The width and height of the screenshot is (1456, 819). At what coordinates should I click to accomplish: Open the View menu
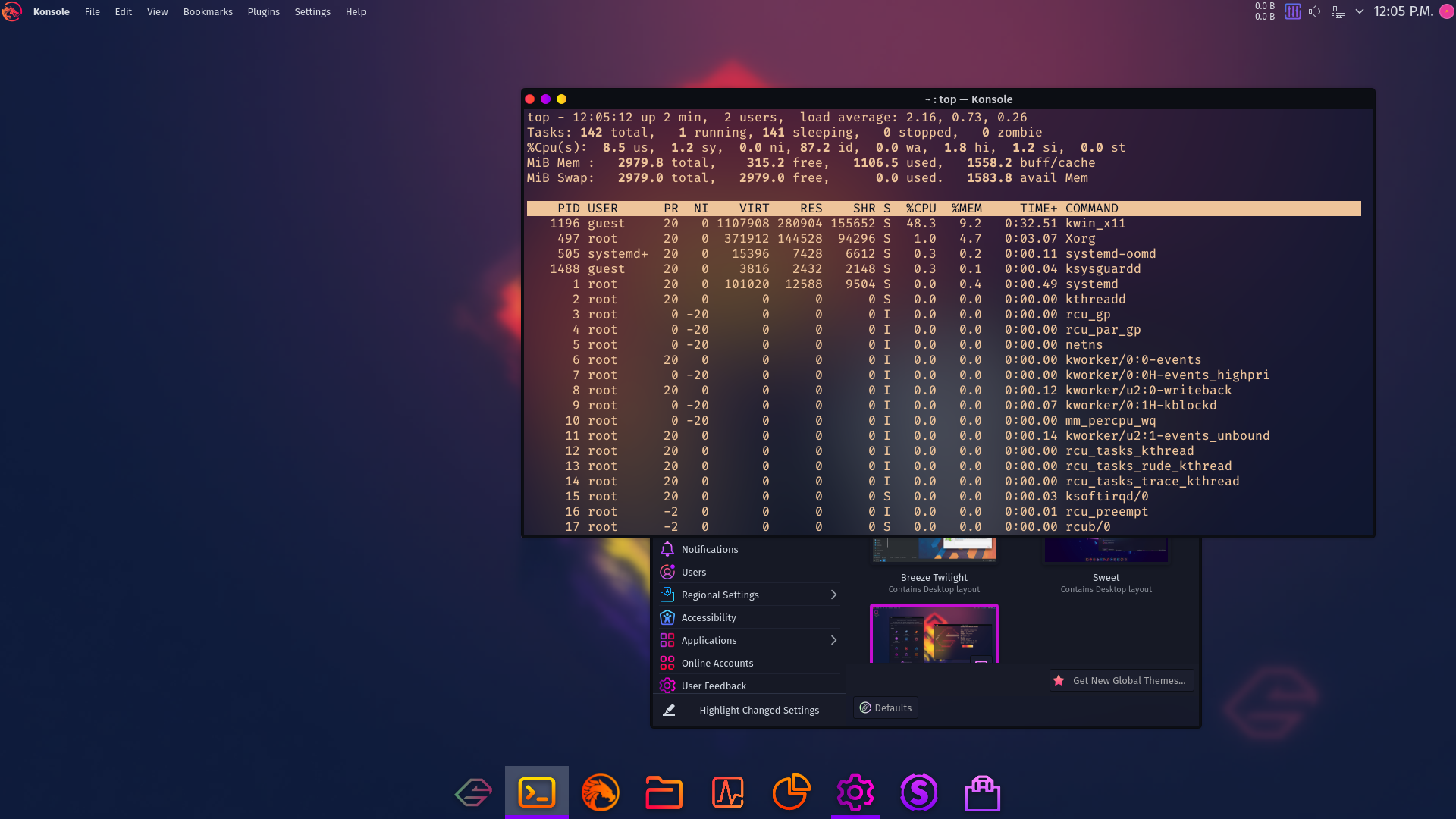point(158,11)
